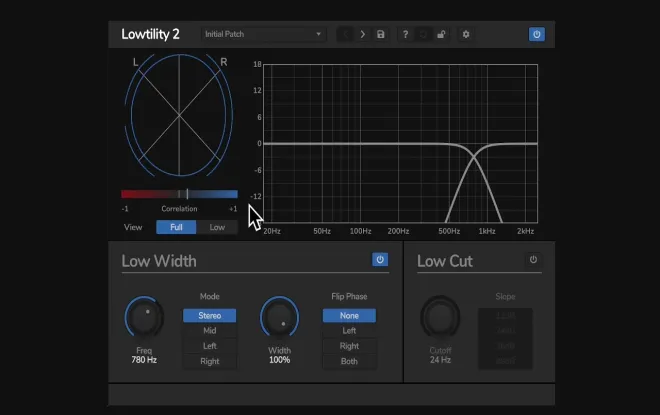660x415 pixels.
Task: Disable the Low Width section power button
Action: pyautogui.click(x=380, y=260)
